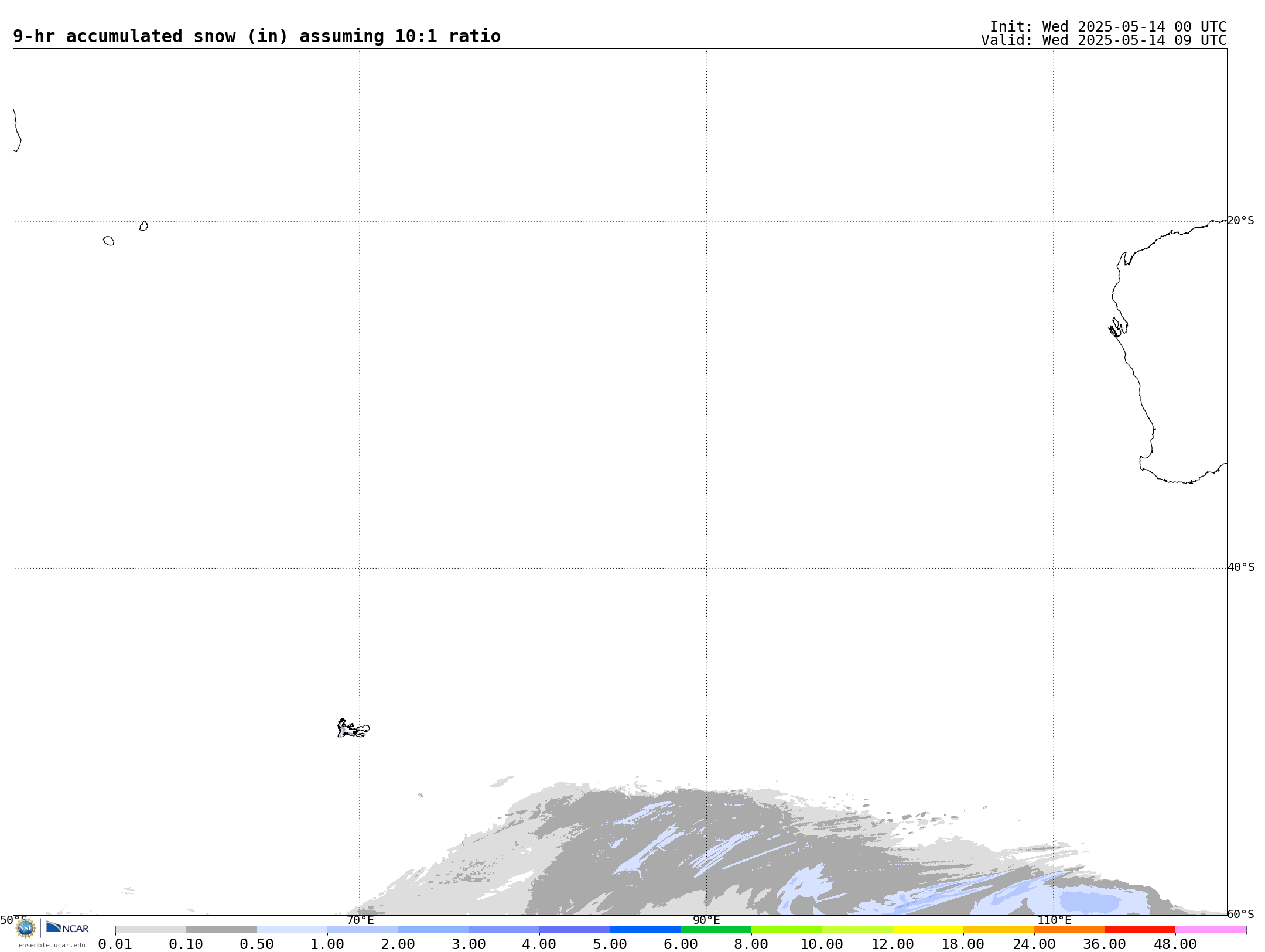Viewport: 1265px width, 952px height.
Task: Click the legend value 2.00
Action: [x=398, y=944]
